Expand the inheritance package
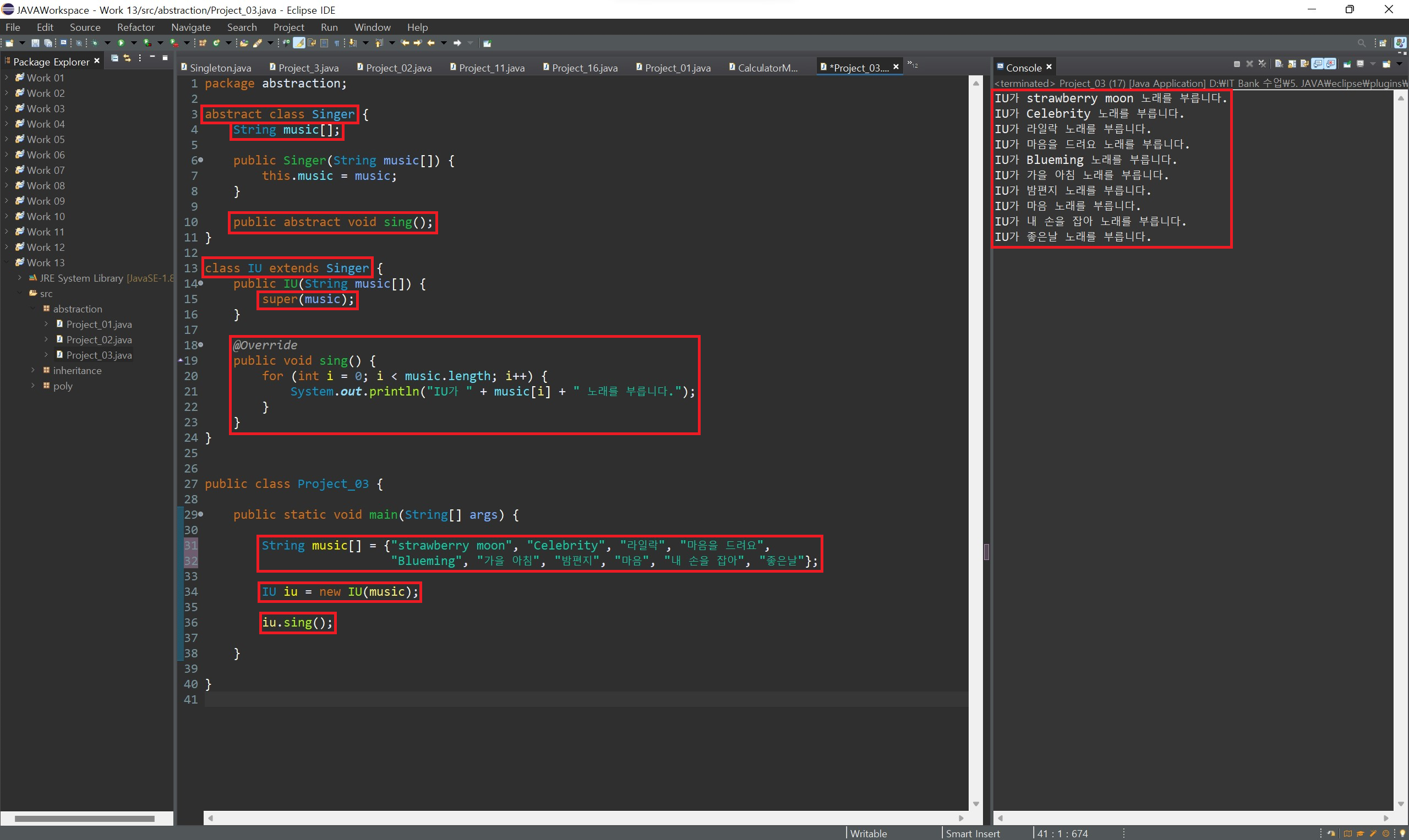This screenshot has height=840, width=1409. point(33,370)
